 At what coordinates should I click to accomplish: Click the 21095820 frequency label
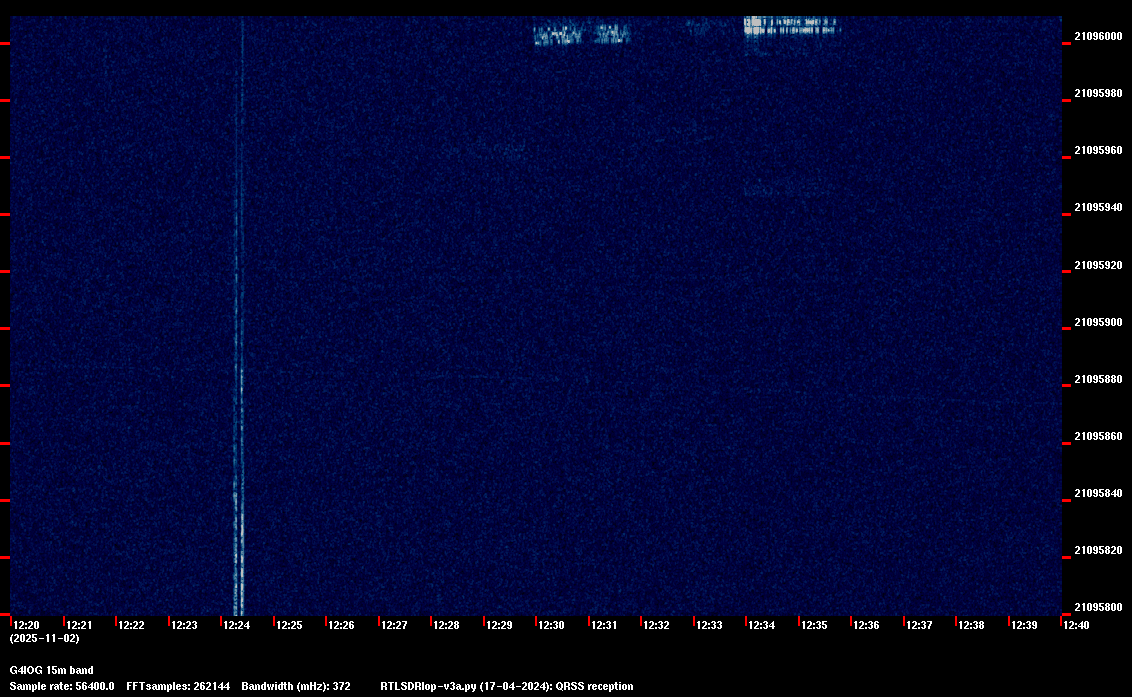click(x=1099, y=550)
